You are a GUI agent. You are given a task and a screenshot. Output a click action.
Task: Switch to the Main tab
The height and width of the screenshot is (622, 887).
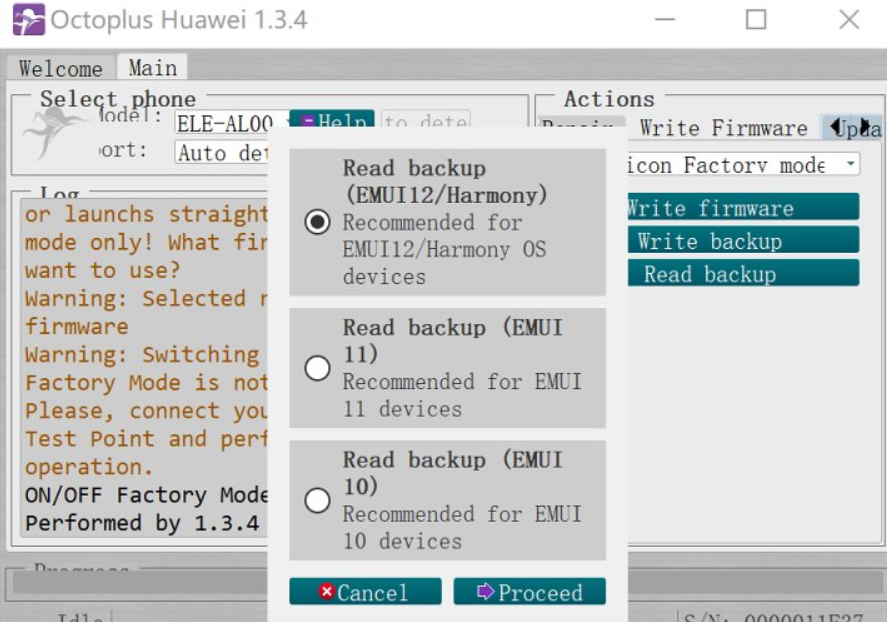coord(152,68)
